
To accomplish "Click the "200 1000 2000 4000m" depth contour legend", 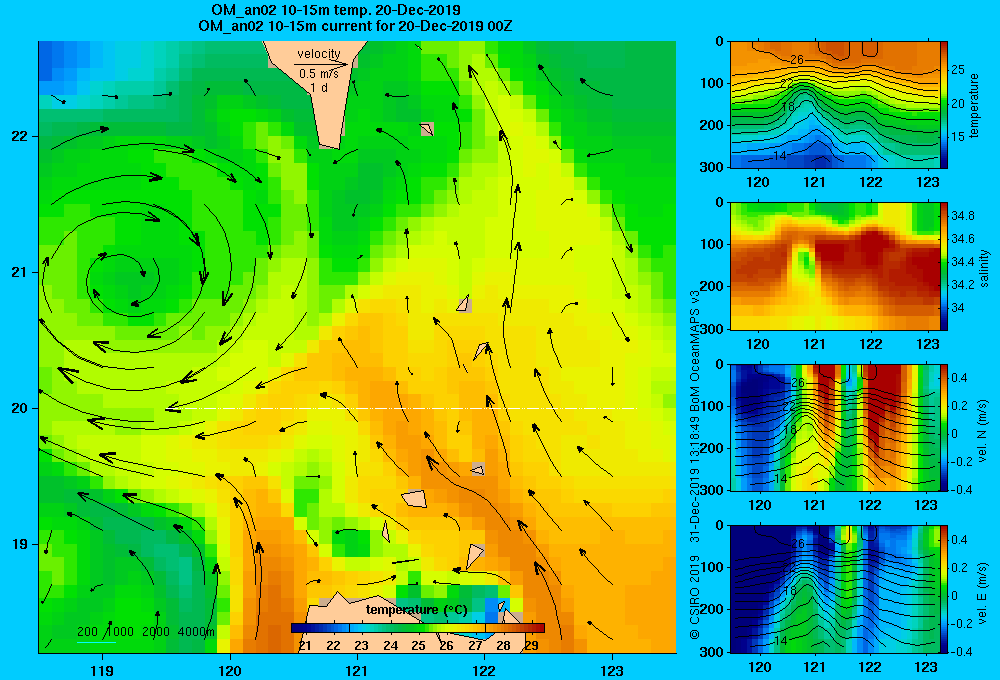I will (146, 632).
